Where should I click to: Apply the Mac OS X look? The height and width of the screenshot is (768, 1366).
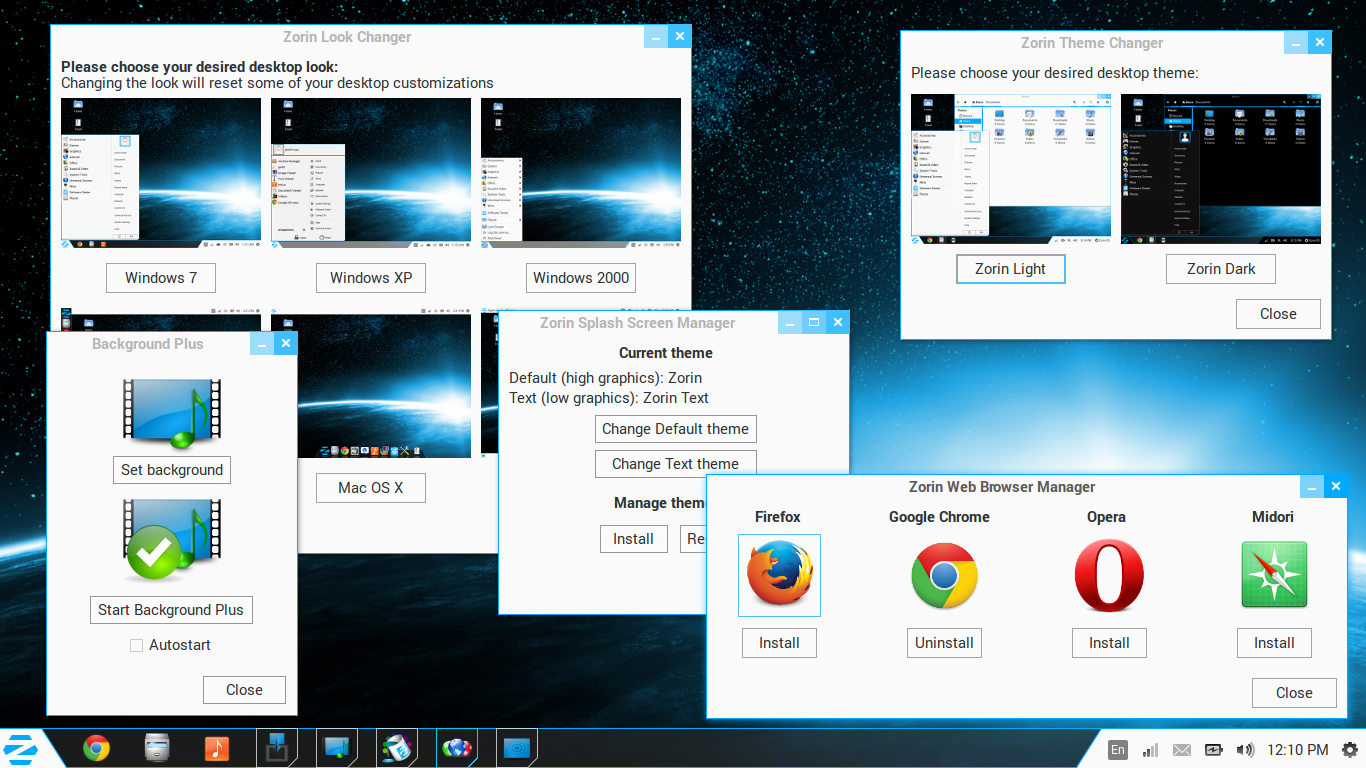coord(371,488)
